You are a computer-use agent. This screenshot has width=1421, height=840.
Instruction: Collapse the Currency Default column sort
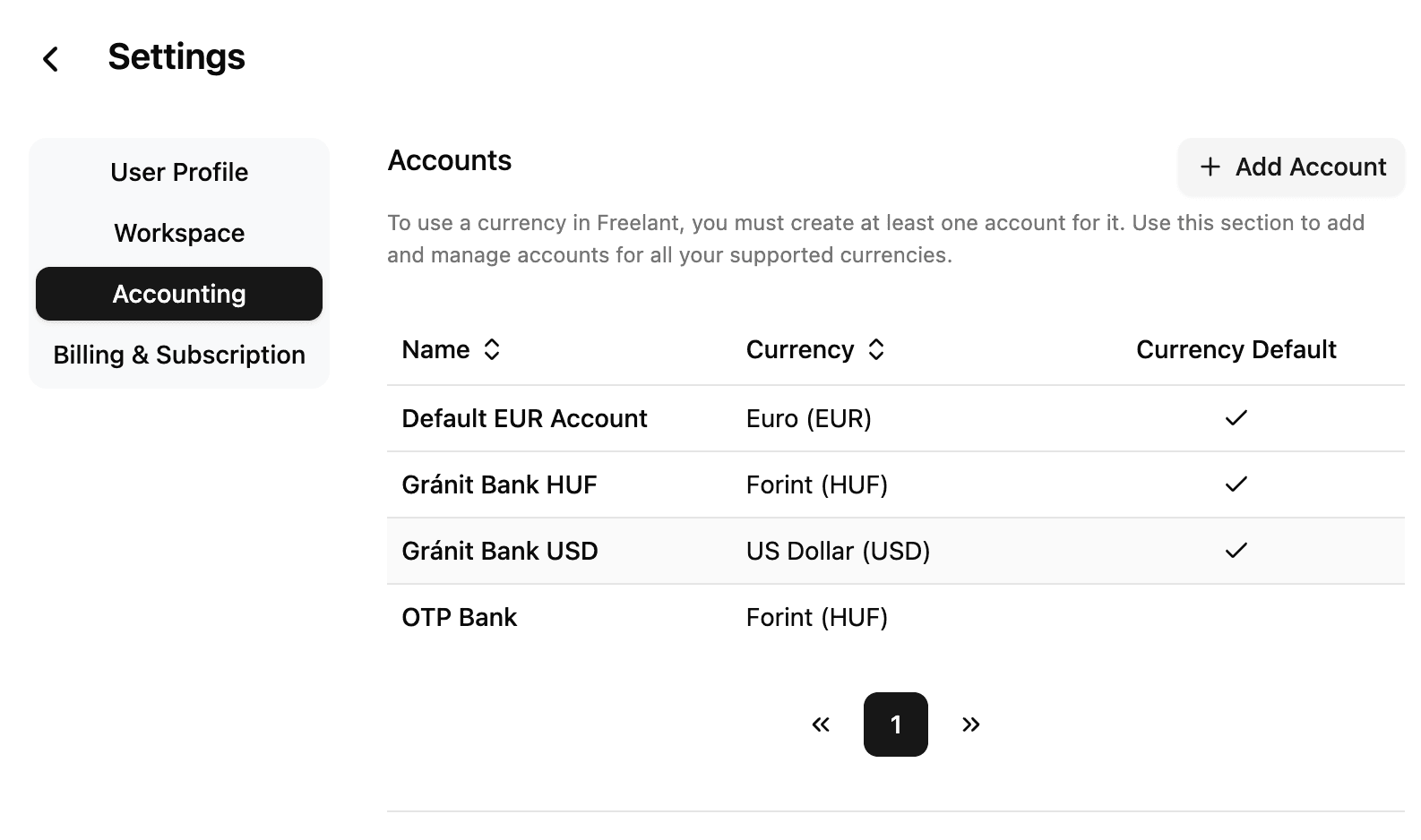click(x=1236, y=349)
